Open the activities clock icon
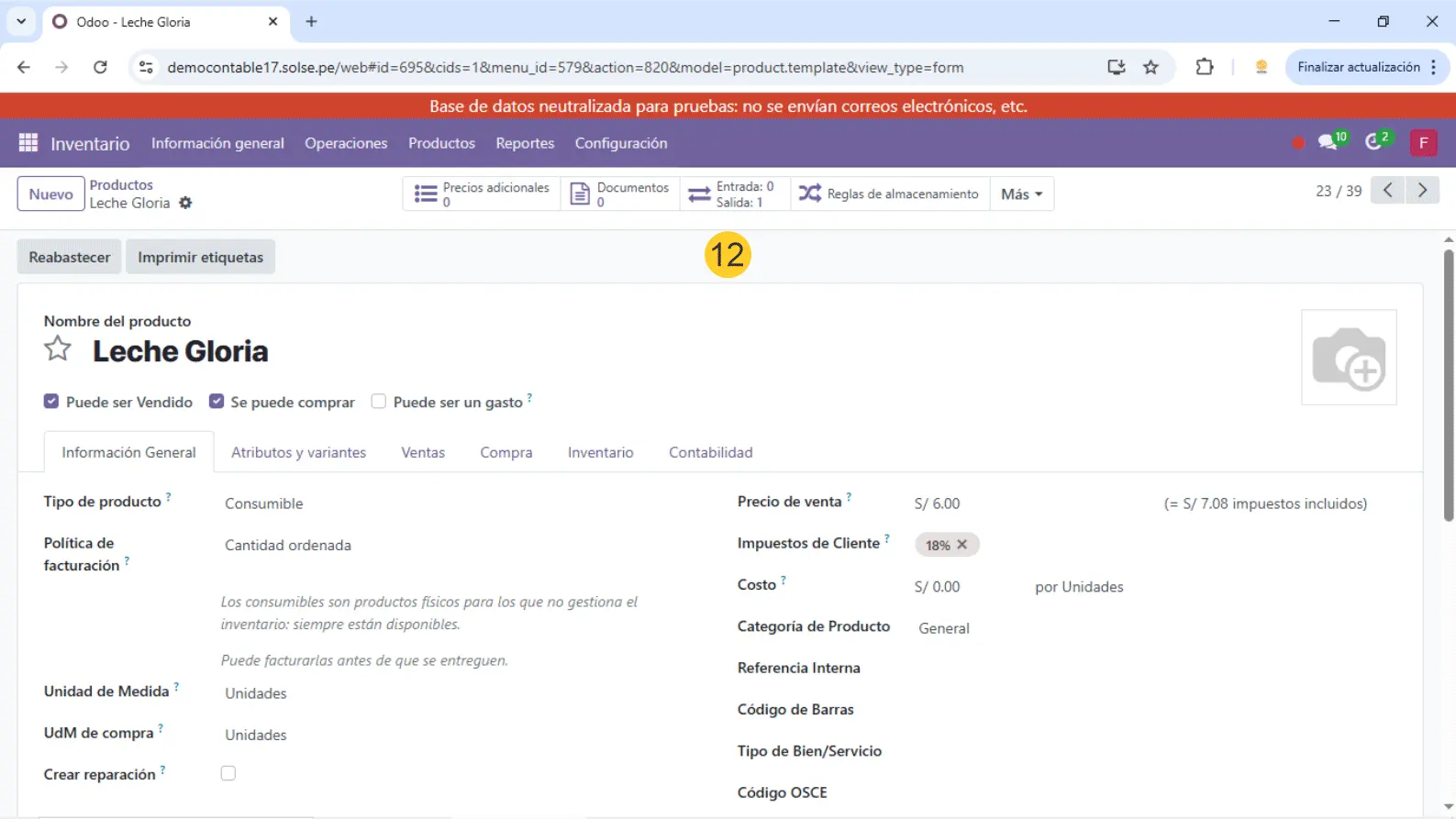Screen dimensions: 1456x819 pyautogui.click(x=1373, y=142)
